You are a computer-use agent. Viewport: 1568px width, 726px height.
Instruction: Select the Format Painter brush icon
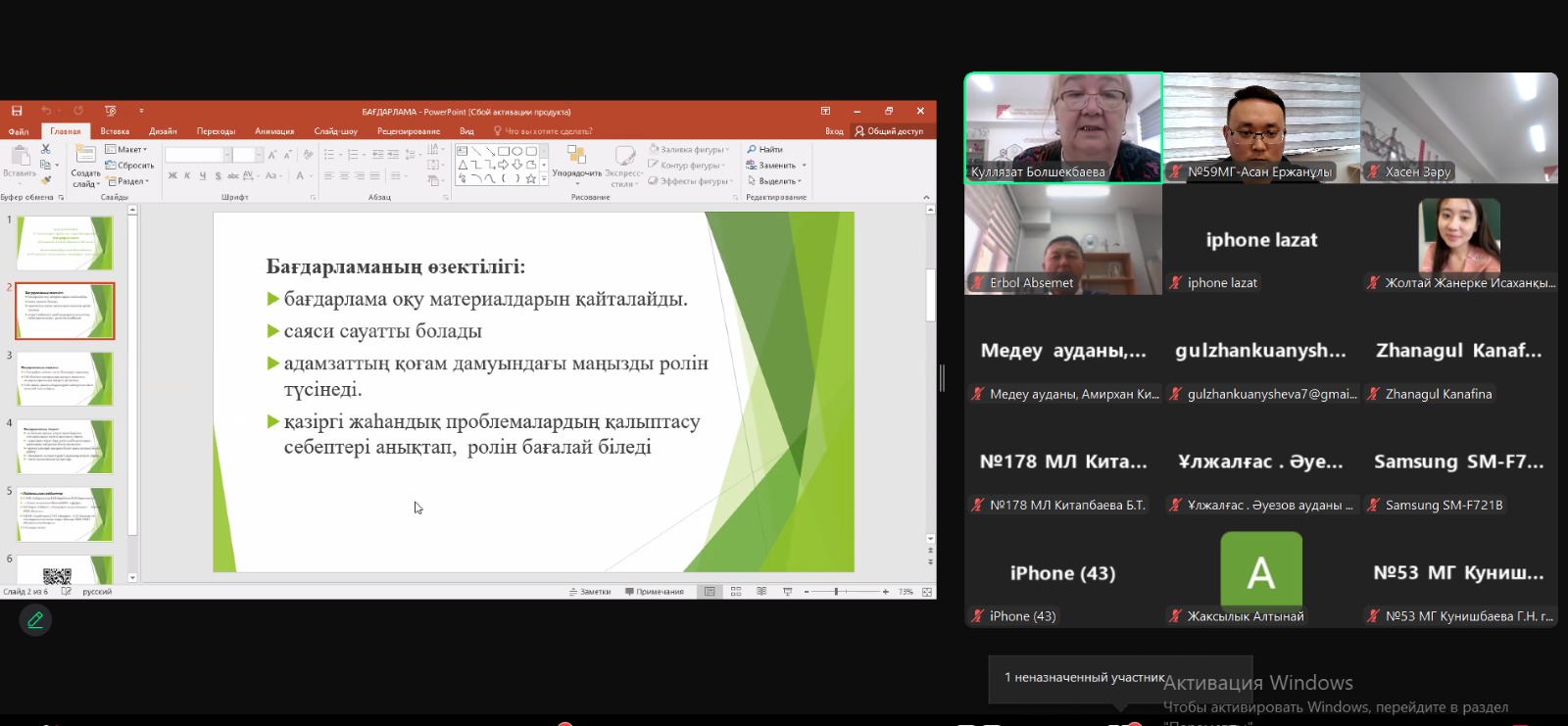point(45,180)
